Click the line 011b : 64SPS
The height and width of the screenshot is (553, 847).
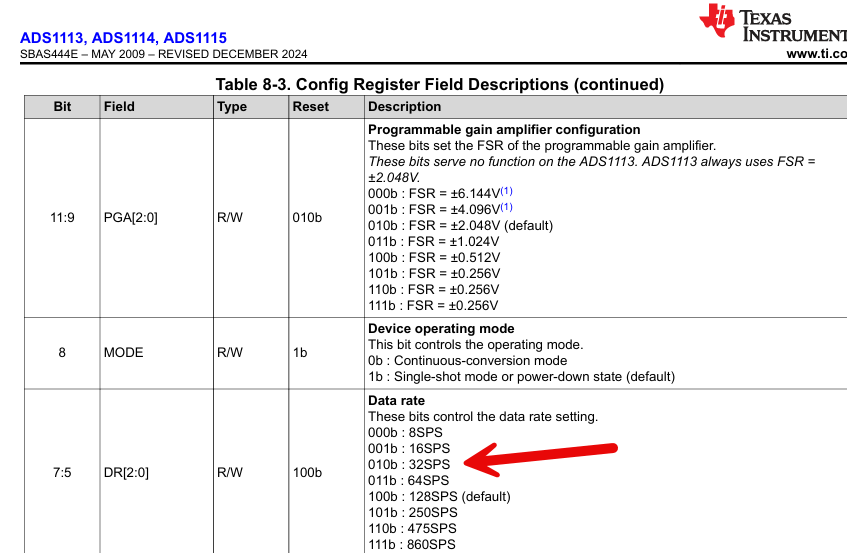408,481
